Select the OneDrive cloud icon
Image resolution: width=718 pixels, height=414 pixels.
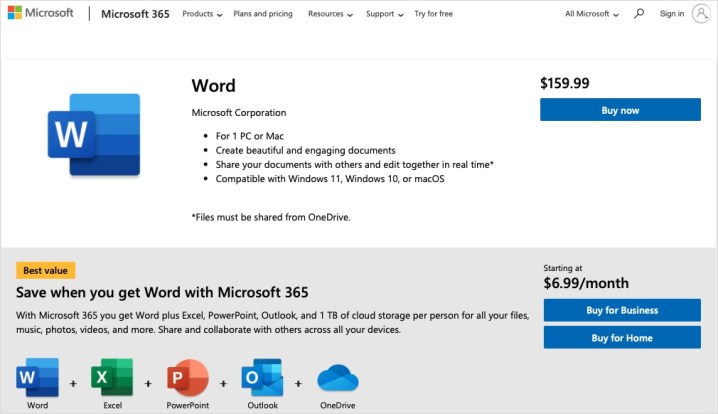coord(338,378)
